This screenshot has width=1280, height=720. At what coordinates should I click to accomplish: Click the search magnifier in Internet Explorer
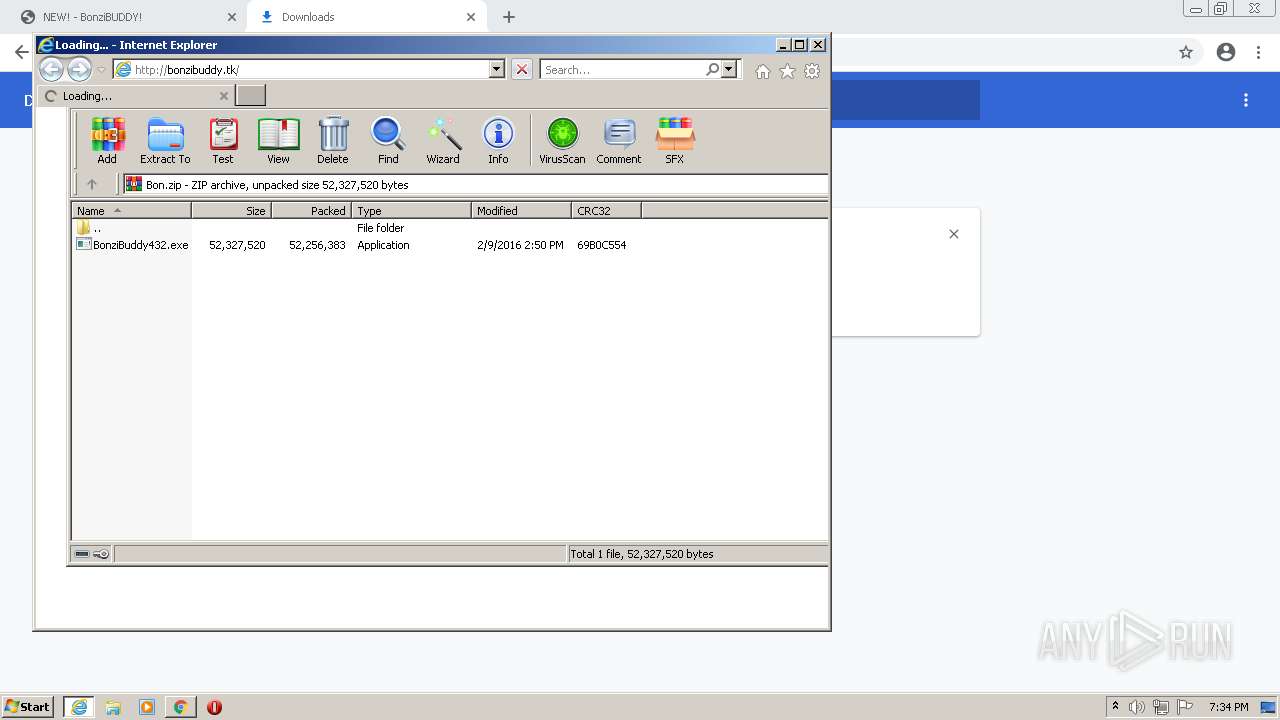coord(712,69)
